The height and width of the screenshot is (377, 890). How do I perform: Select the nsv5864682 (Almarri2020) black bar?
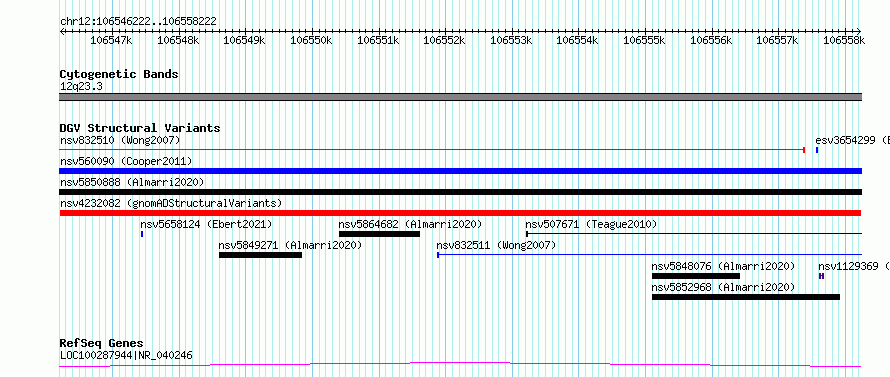379,234
